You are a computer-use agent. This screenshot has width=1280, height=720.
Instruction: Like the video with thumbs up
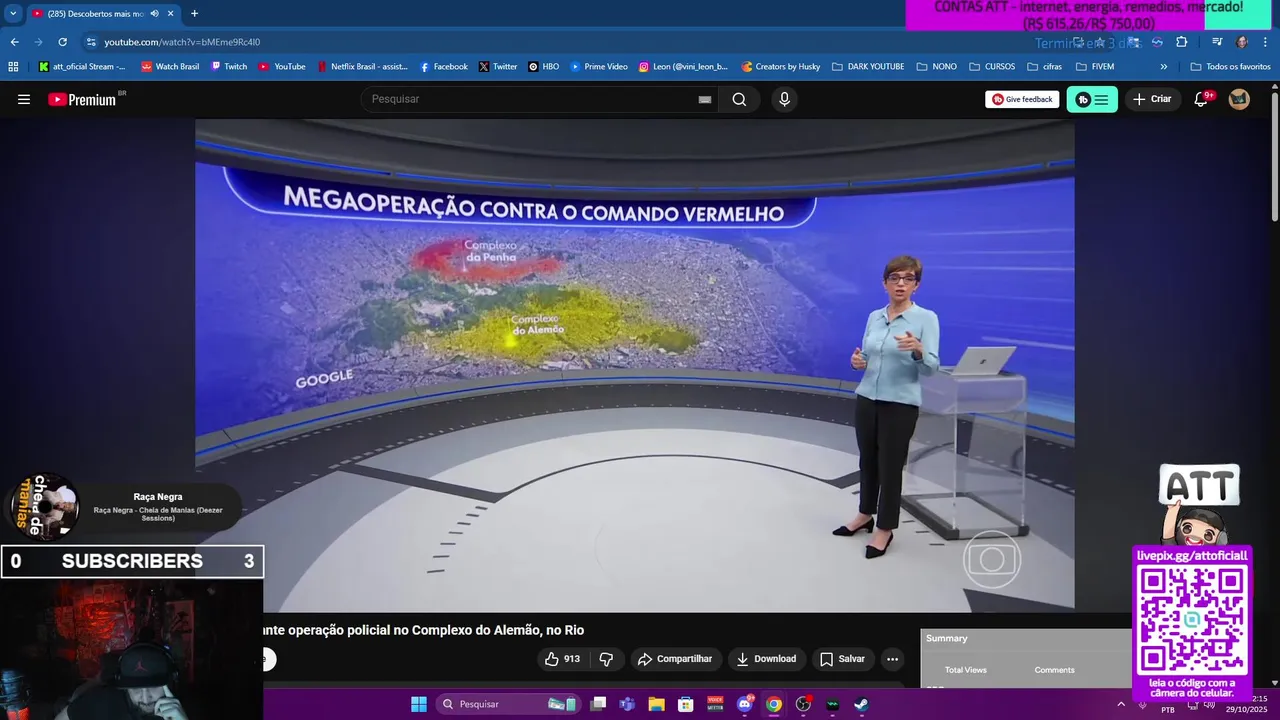tap(562, 659)
